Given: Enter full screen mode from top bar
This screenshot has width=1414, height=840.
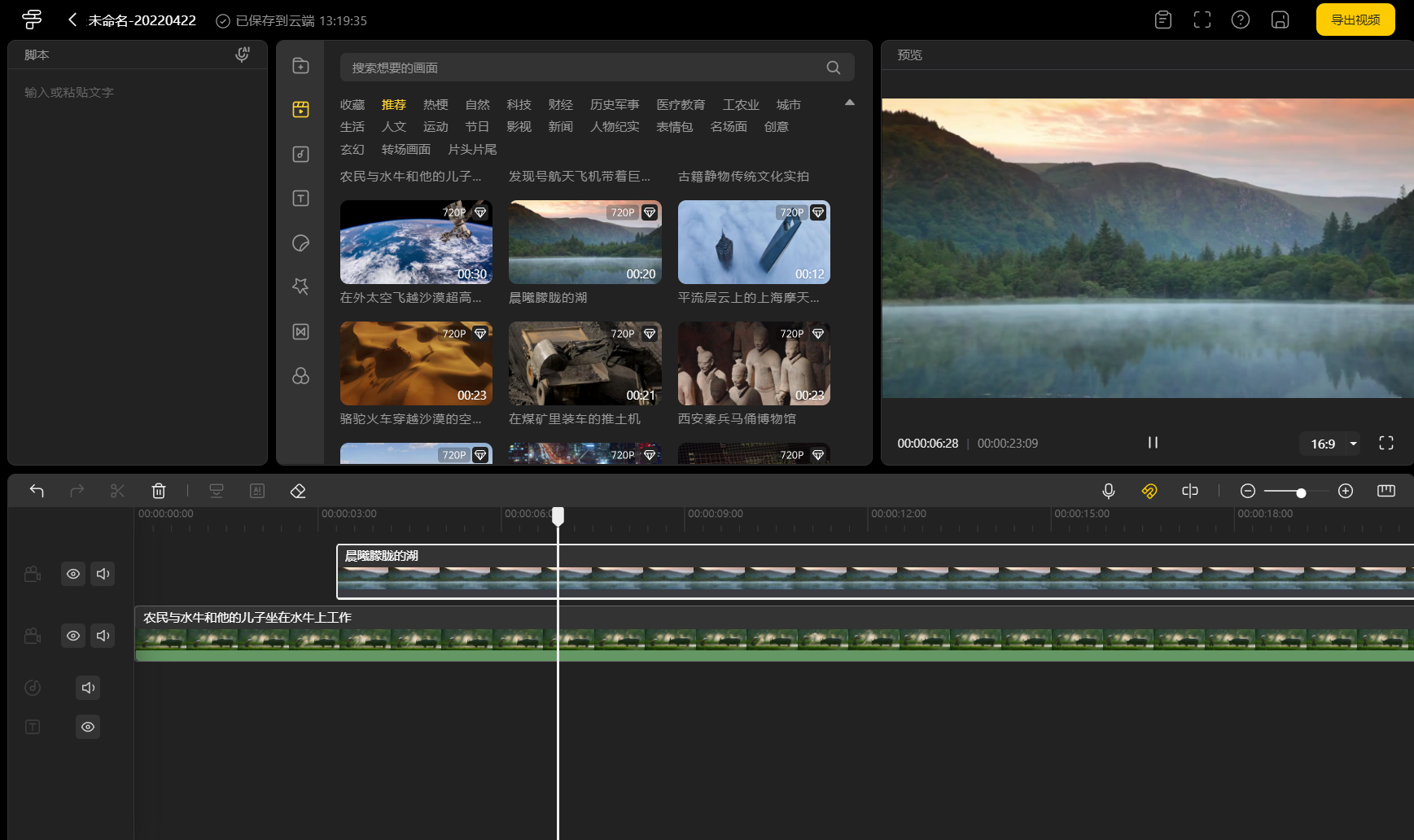Looking at the screenshot, I should click(1202, 20).
